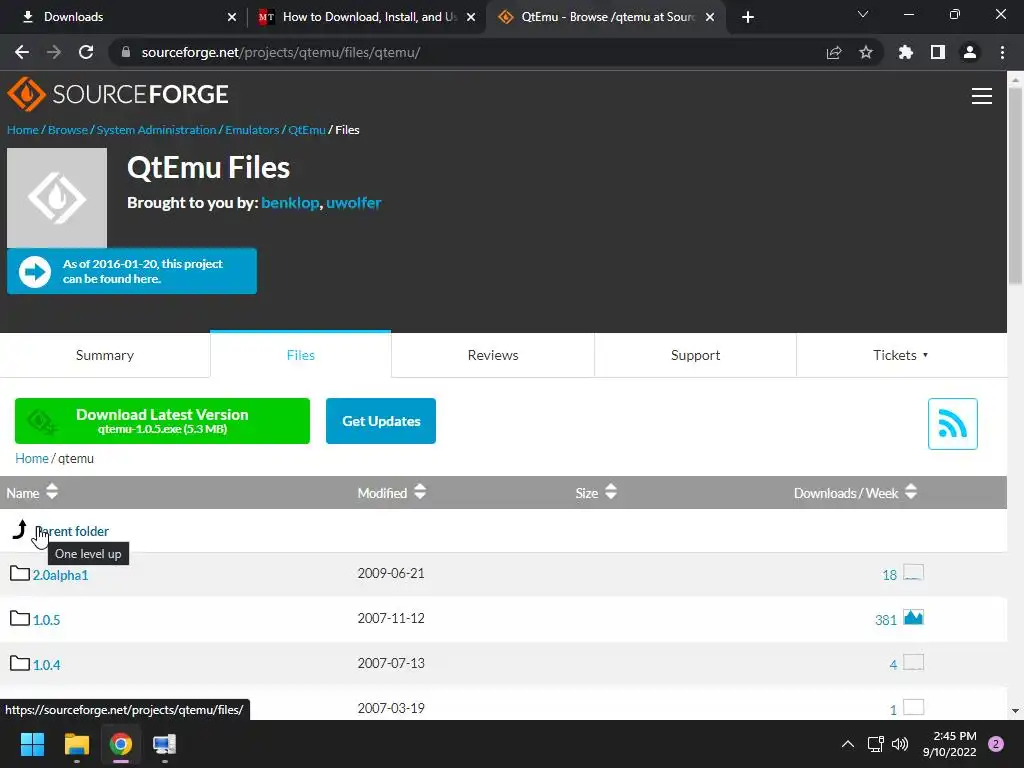Toggle the browser side panel icon
The height and width of the screenshot is (768, 1024).
click(938, 52)
